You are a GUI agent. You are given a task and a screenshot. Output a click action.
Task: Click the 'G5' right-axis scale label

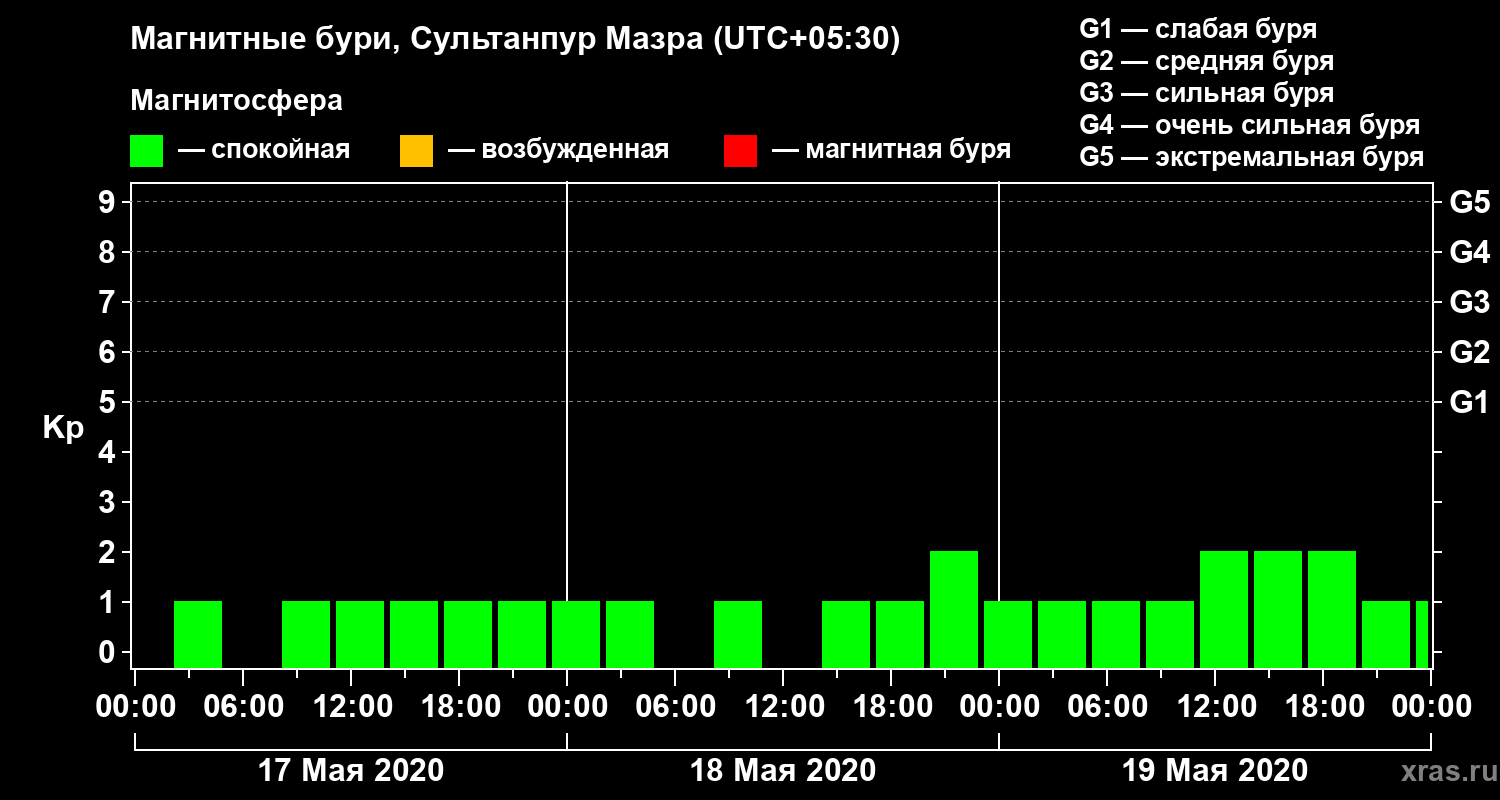[1469, 202]
